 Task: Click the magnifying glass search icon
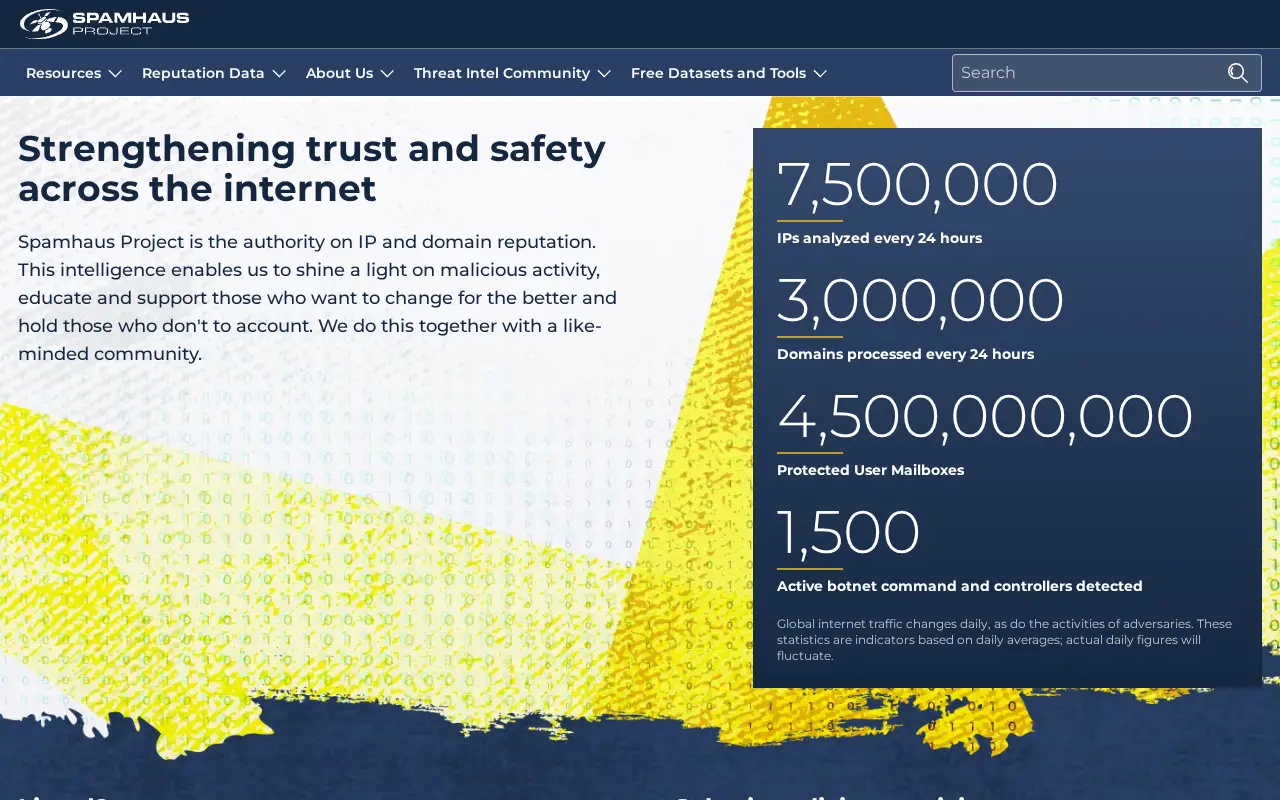1238,73
